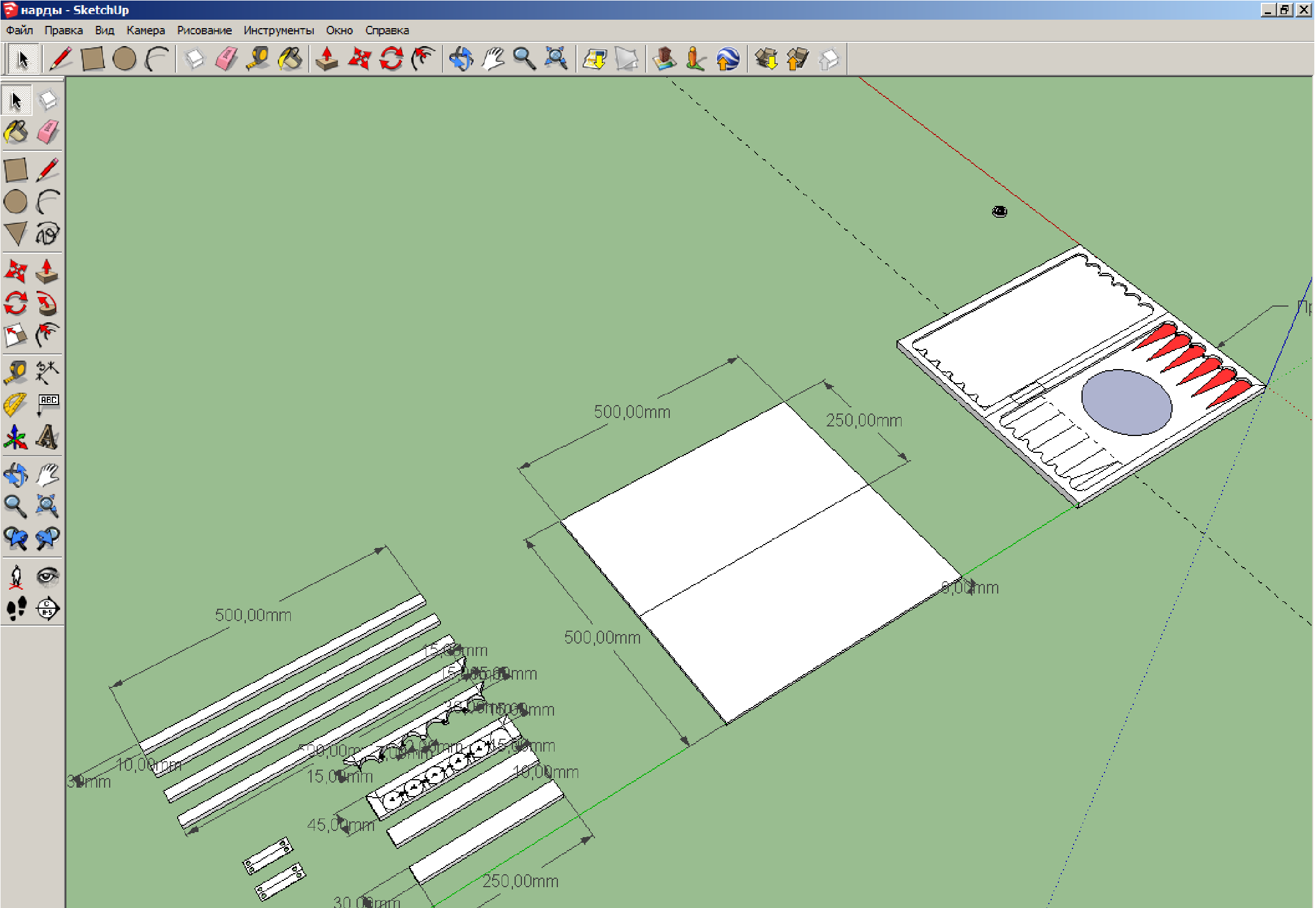This screenshot has width=1316, height=908.
Task: Click the Add Location map icon
Action: click(595, 59)
